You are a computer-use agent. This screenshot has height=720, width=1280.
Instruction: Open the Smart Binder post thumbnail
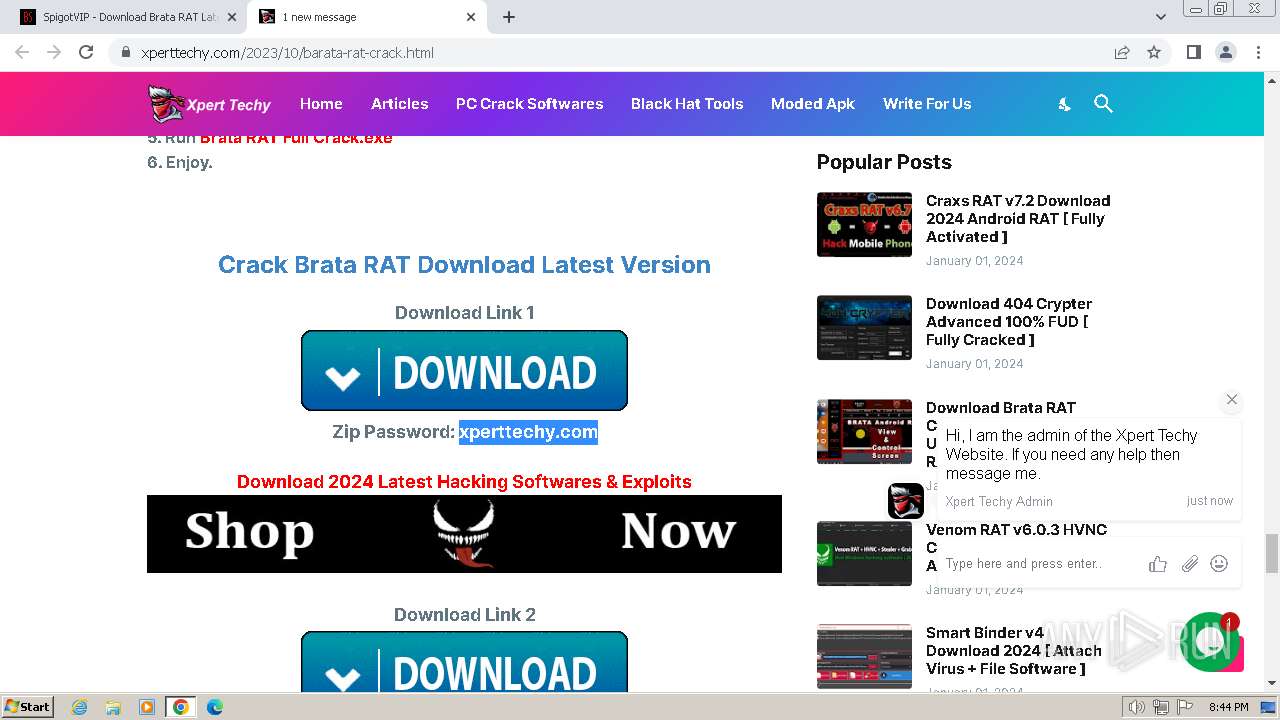864,656
